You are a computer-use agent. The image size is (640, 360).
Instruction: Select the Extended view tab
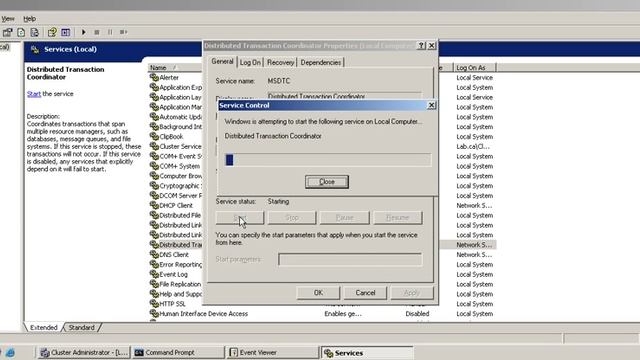(44, 327)
